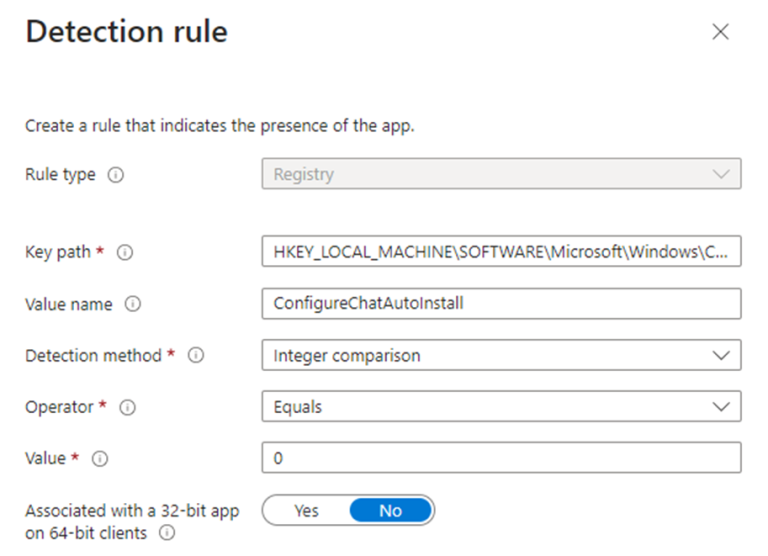Click info icon beside Value label
Viewport: 768px width, 556px height.
click(x=99, y=459)
